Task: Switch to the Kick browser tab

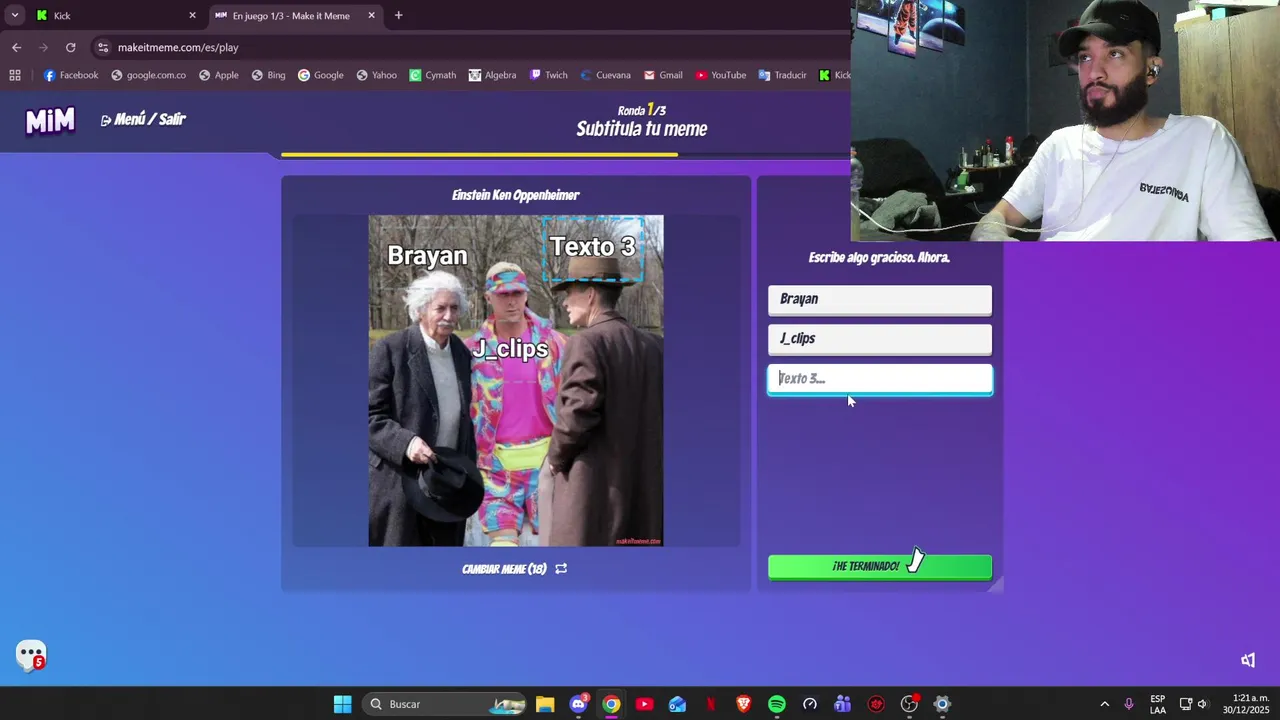Action: pos(115,15)
